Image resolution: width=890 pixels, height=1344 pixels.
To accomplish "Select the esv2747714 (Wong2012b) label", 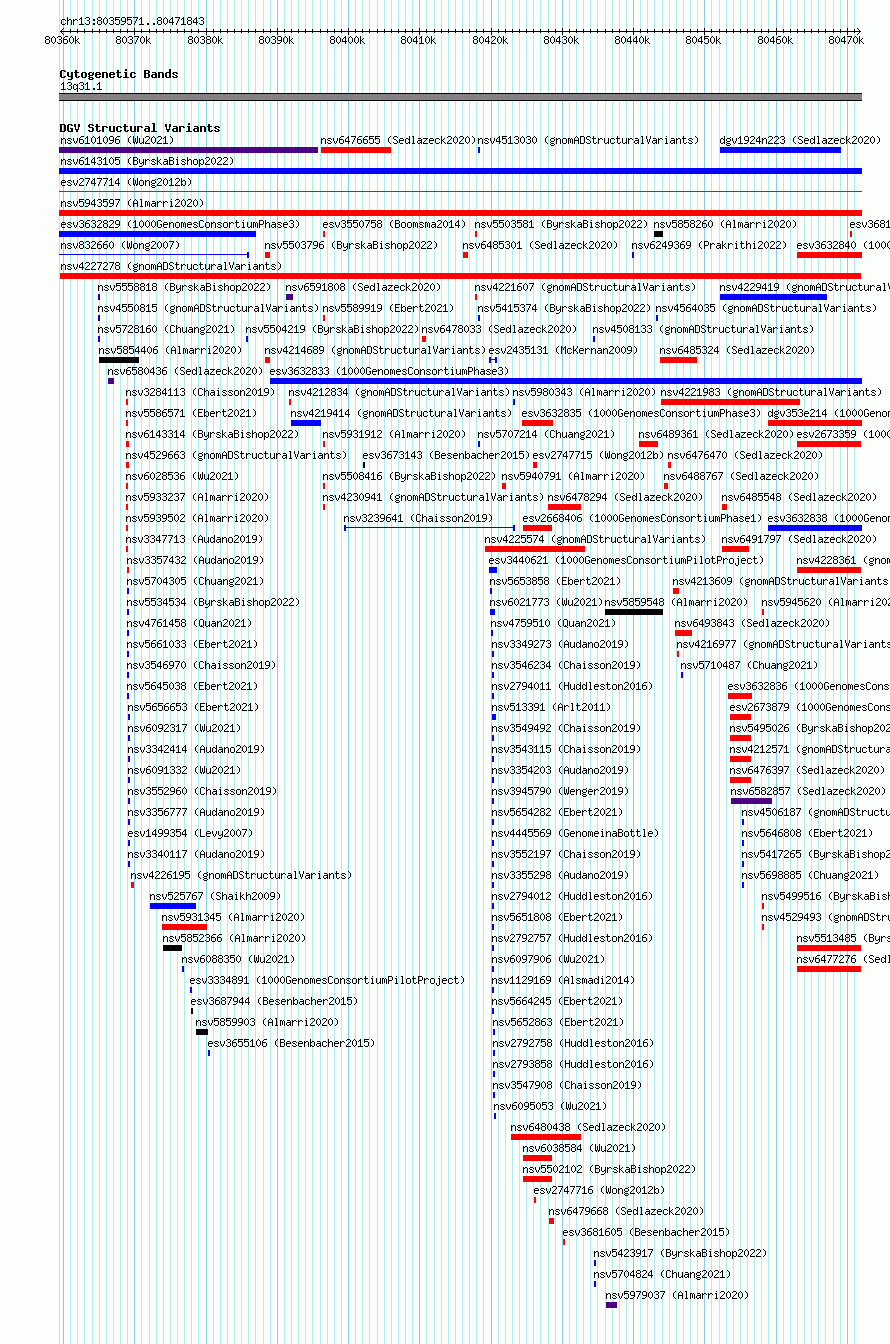I will click(x=126, y=182).
